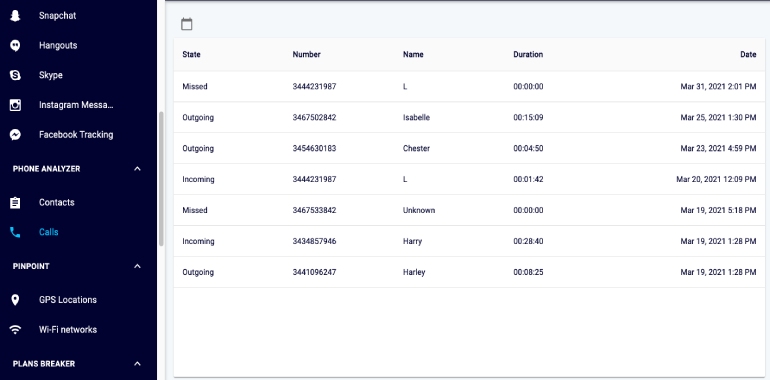Open Snapchat in the sidebar
This screenshot has width=770, height=380.
[x=57, y=16]
